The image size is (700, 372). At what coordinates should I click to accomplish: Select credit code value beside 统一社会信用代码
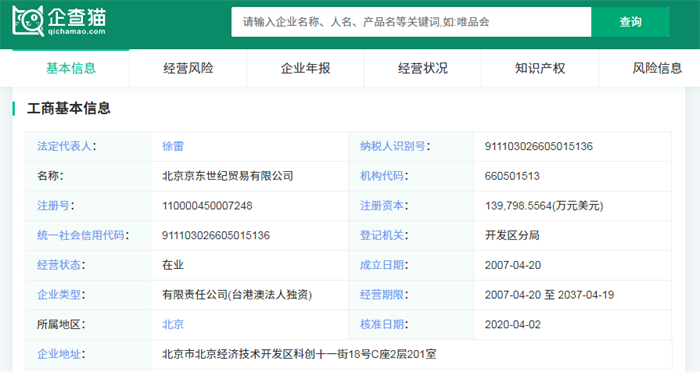[216, 235]
